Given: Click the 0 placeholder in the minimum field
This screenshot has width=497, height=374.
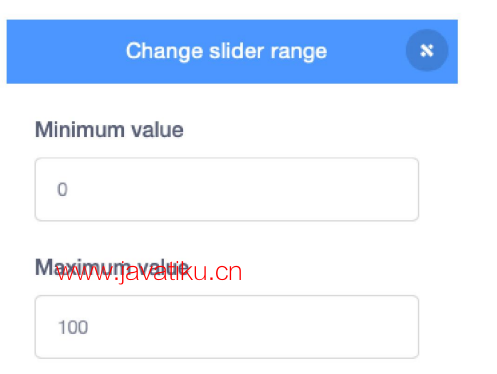Looking at the screenshot, I should click(62, 189).
